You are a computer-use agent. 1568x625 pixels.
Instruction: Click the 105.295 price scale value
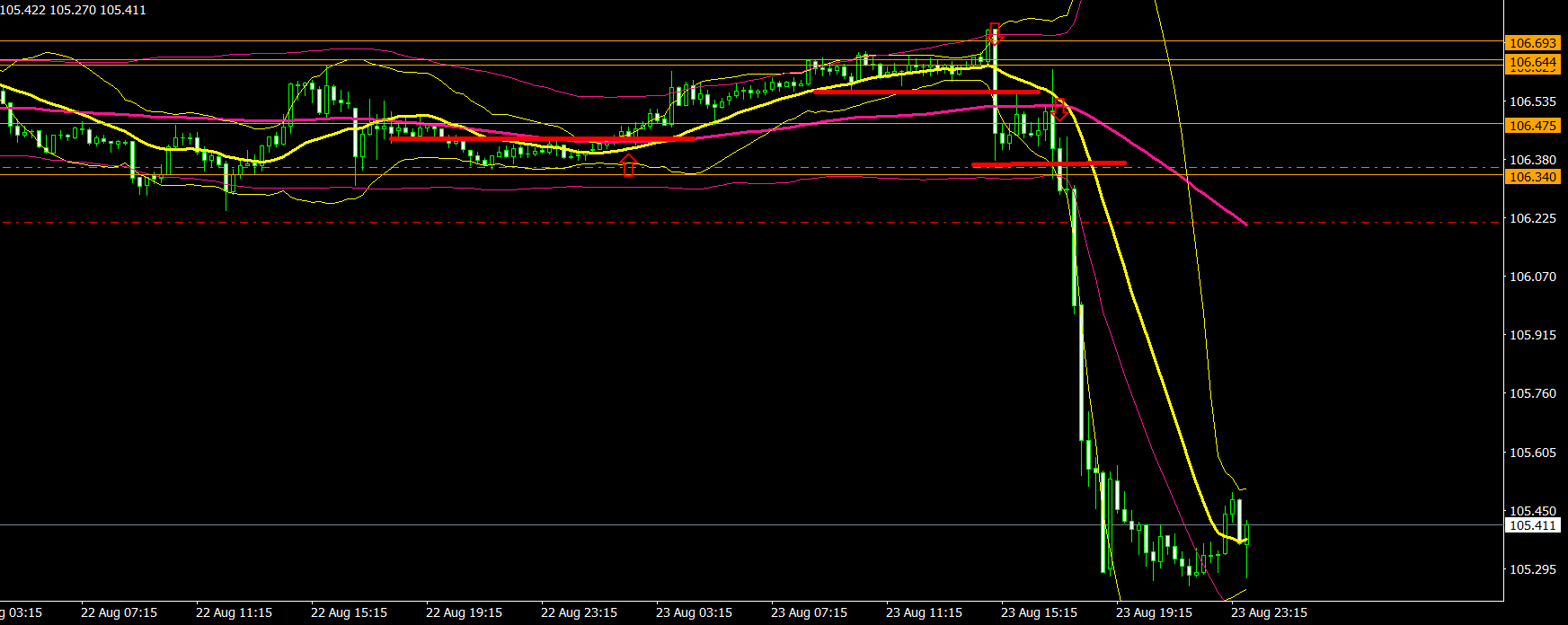[1533, 569]
